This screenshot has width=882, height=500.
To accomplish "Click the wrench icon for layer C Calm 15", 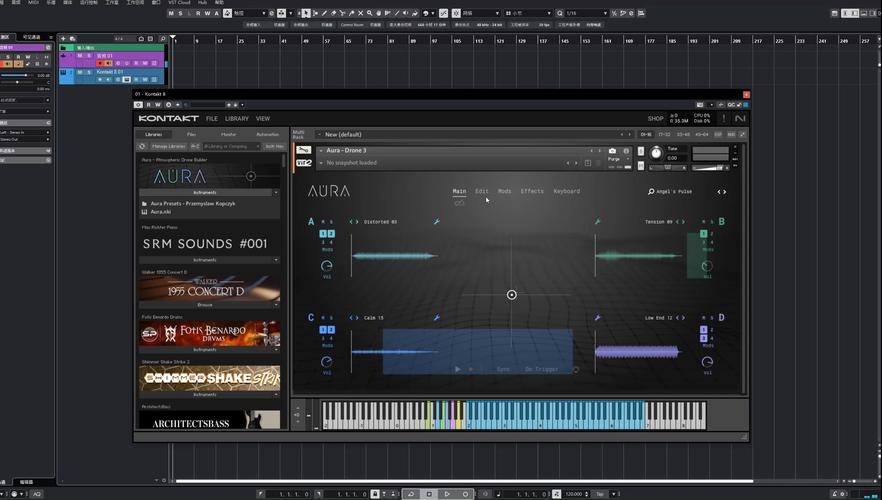I will [x=436, y=318].
